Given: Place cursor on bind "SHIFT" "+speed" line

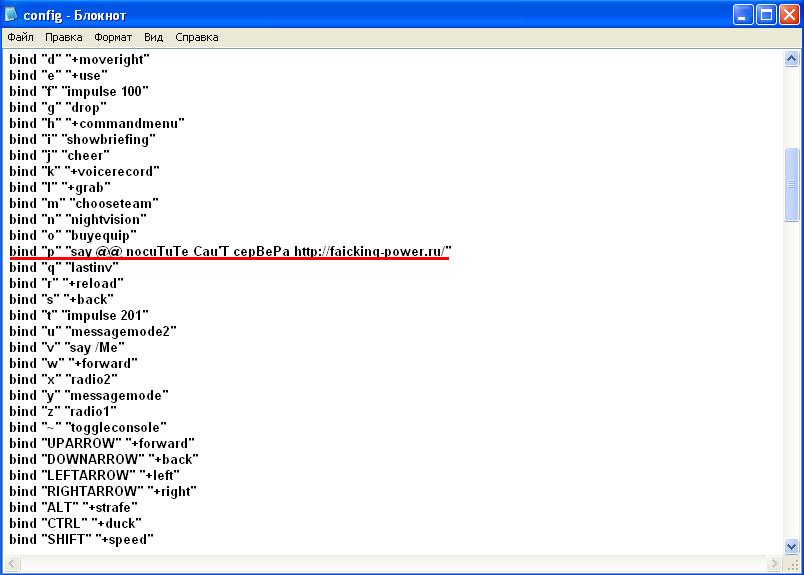Looking at the screenshot, I should [x=80, y=539].
